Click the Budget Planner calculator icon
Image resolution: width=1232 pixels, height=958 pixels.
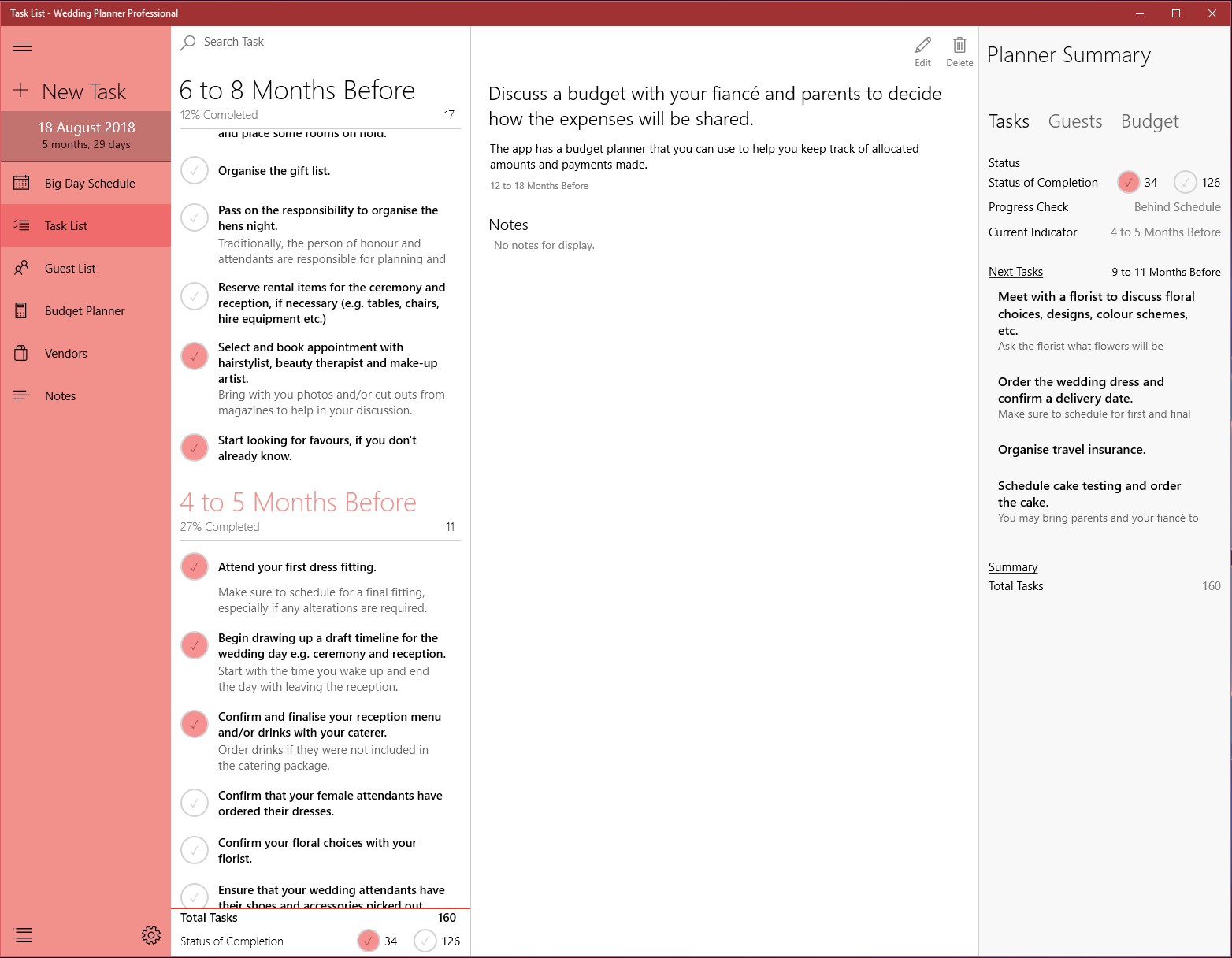(x=21, y=310)
